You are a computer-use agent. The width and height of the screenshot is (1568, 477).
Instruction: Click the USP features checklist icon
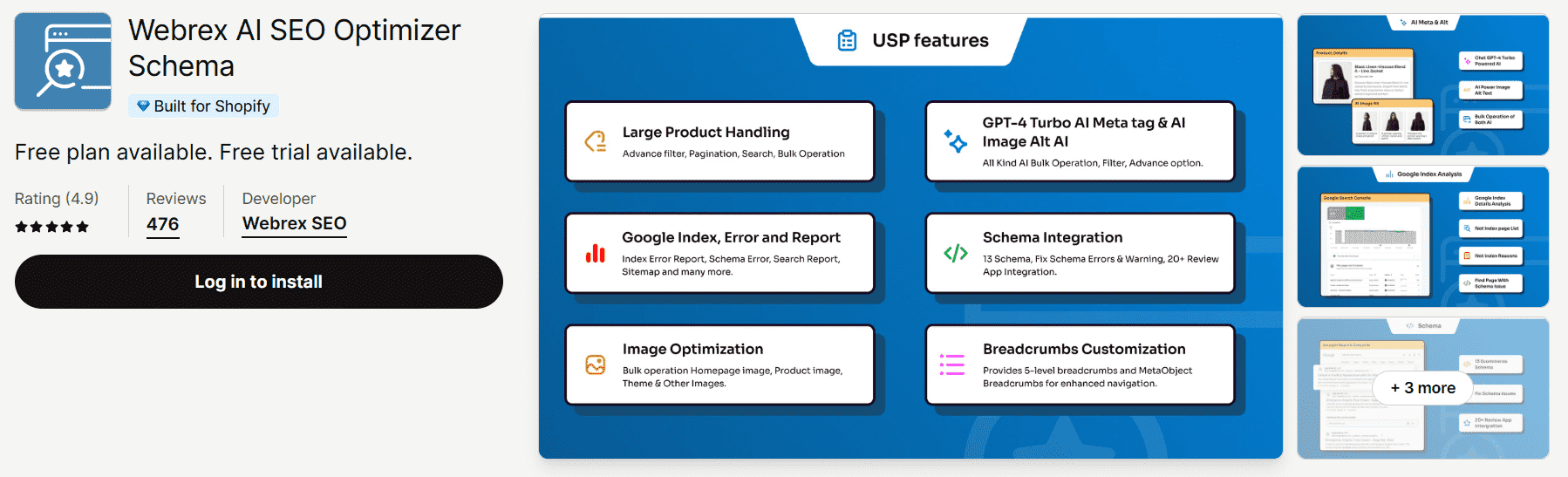point(847,40)
